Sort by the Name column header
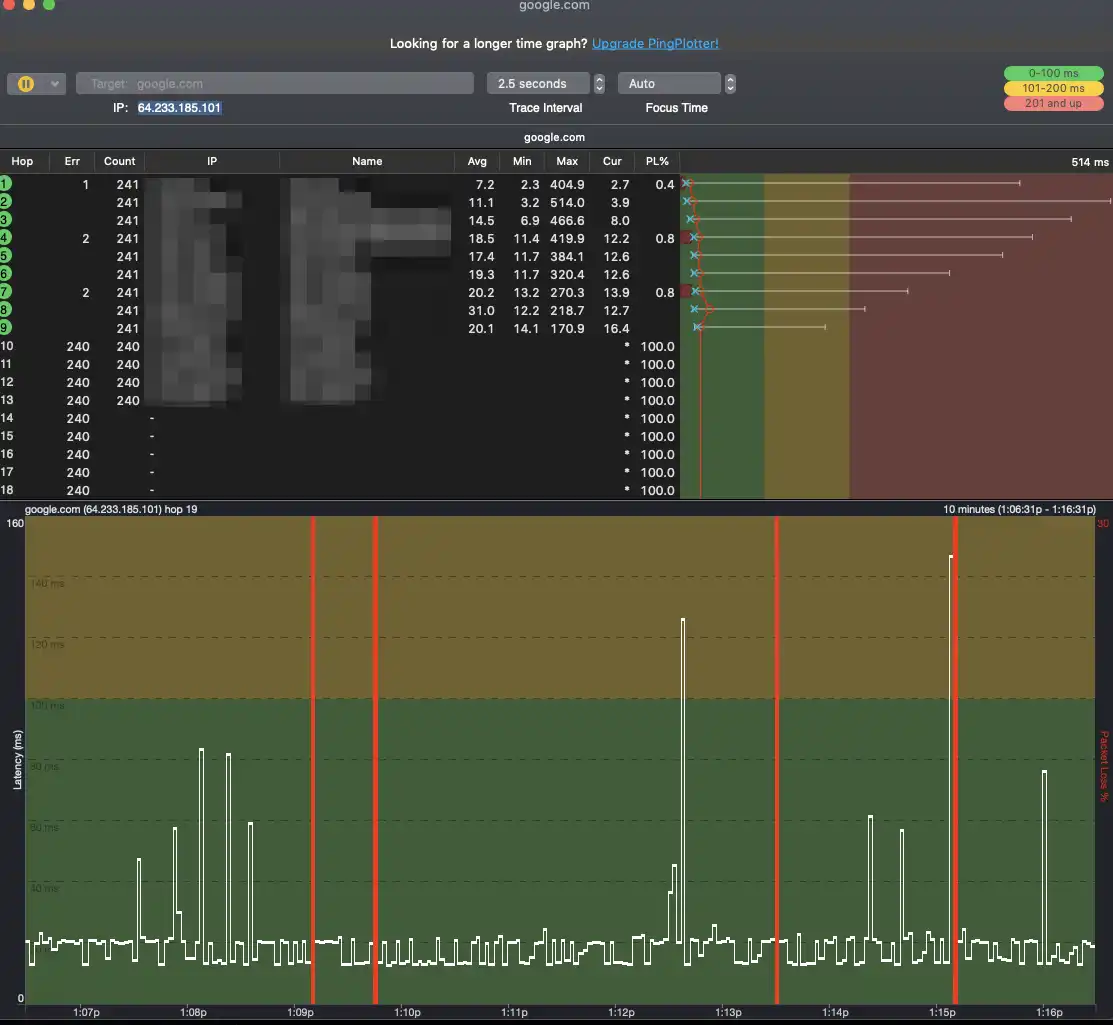Viewport: 1113px width, 1025px height. click(367, 161)
